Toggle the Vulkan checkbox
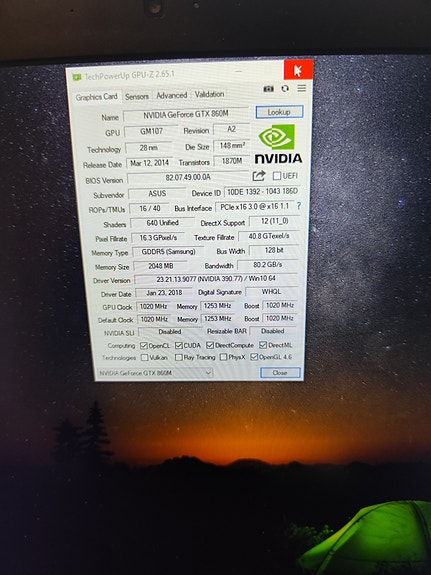 (x=145, y=357)
